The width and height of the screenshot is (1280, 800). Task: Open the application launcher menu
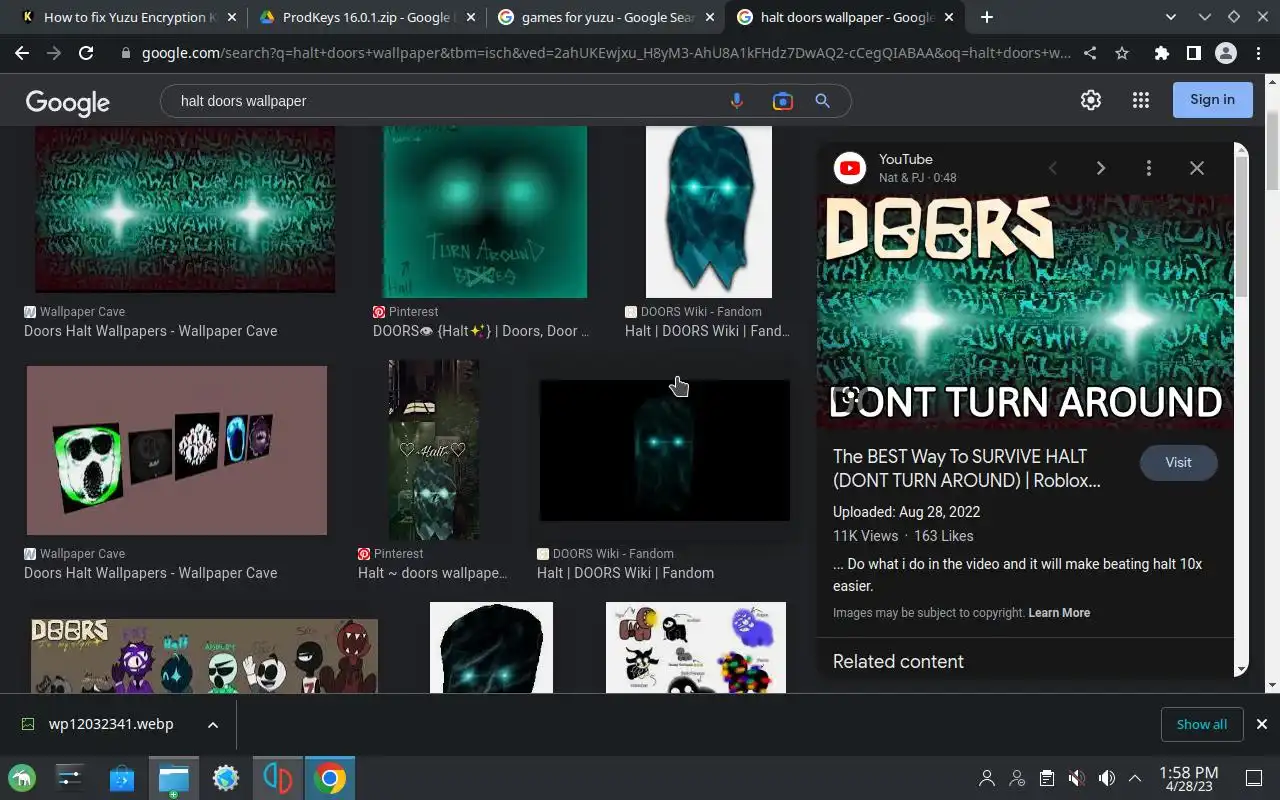tap(22, 778)
